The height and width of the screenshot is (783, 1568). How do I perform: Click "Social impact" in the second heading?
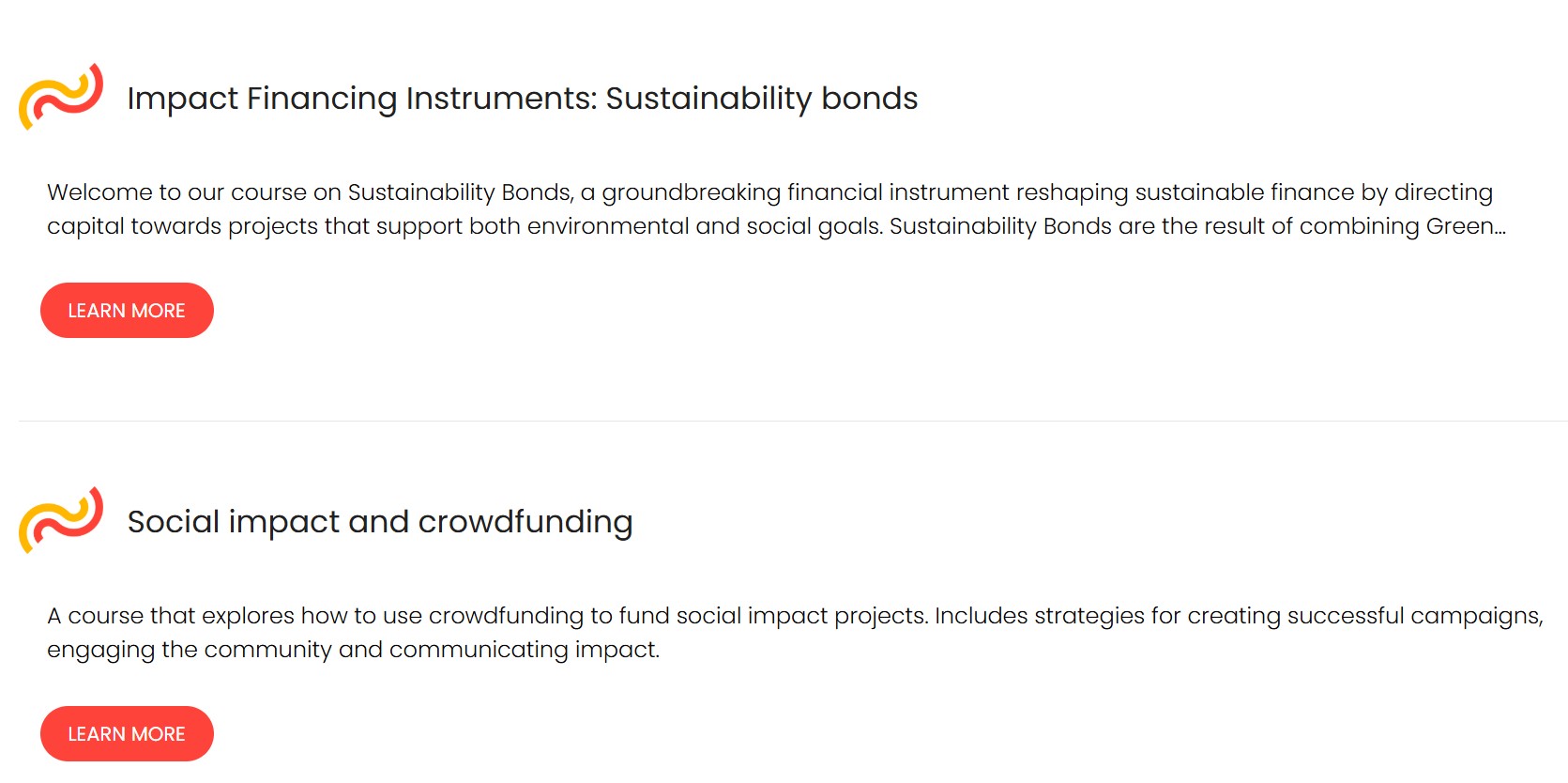pyautogui.click(x=233, y=522)
